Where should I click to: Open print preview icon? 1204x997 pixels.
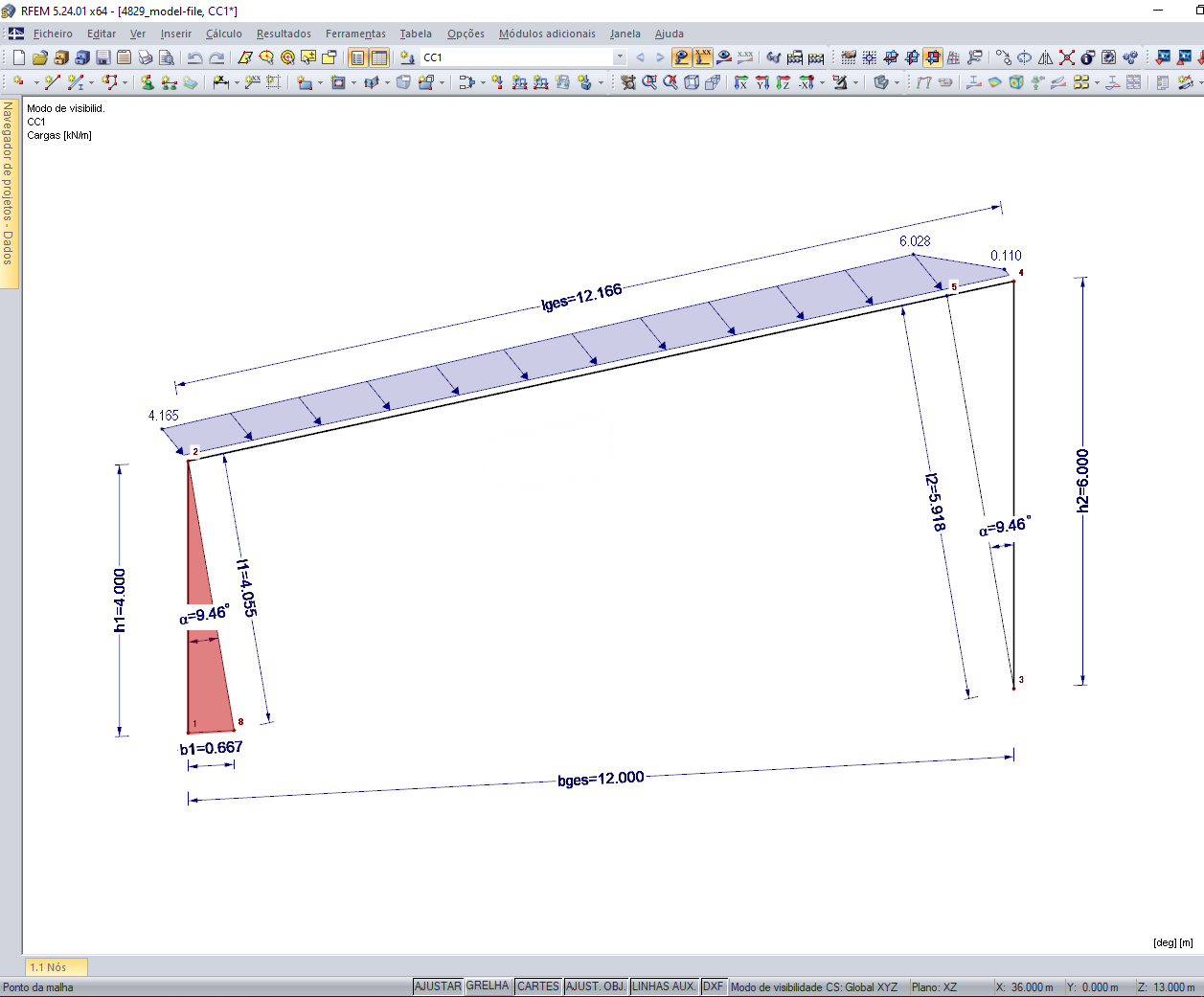pyautogui.click(x=167, y=57)
